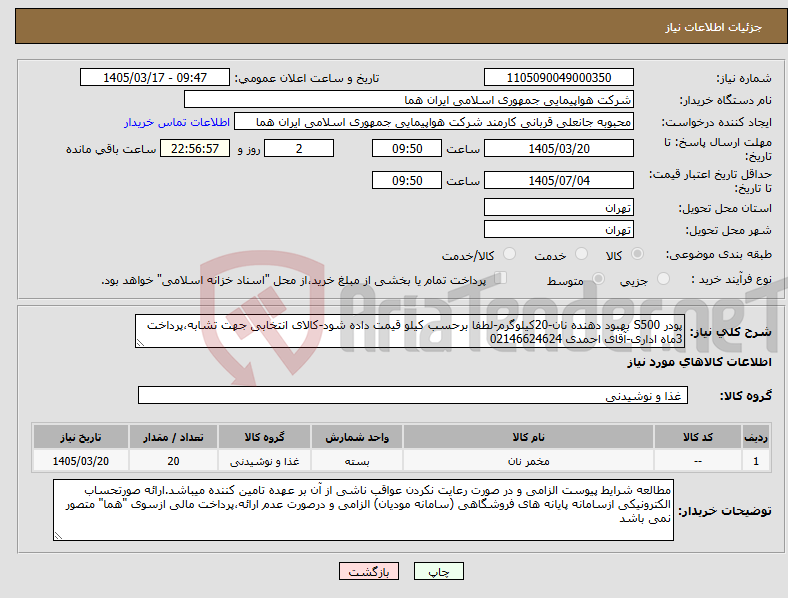Click the بسته unit cell
This screenshot has width=788, height=598.
tap(357, 461)
